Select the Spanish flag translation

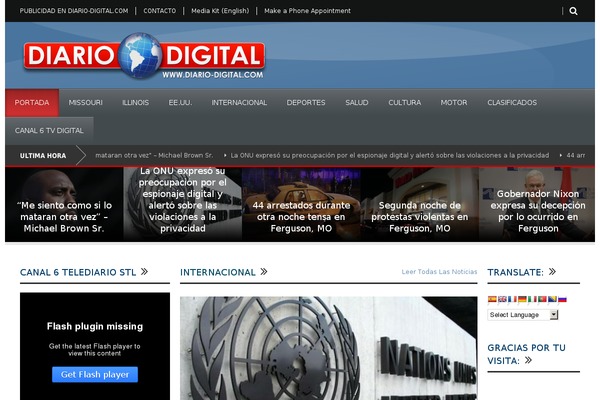(492, 299)
